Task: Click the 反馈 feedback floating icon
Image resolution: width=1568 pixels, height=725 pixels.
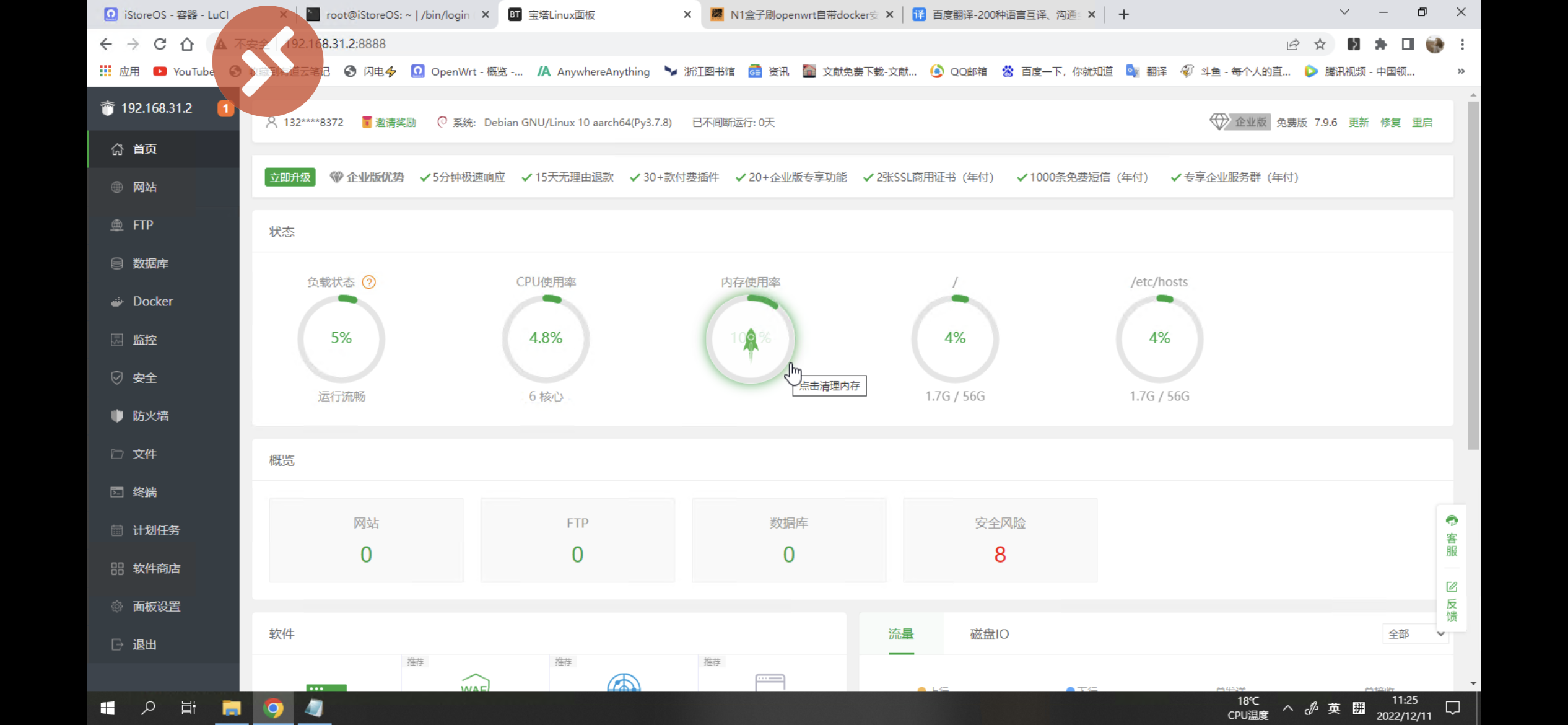Action: (1452, 601)
